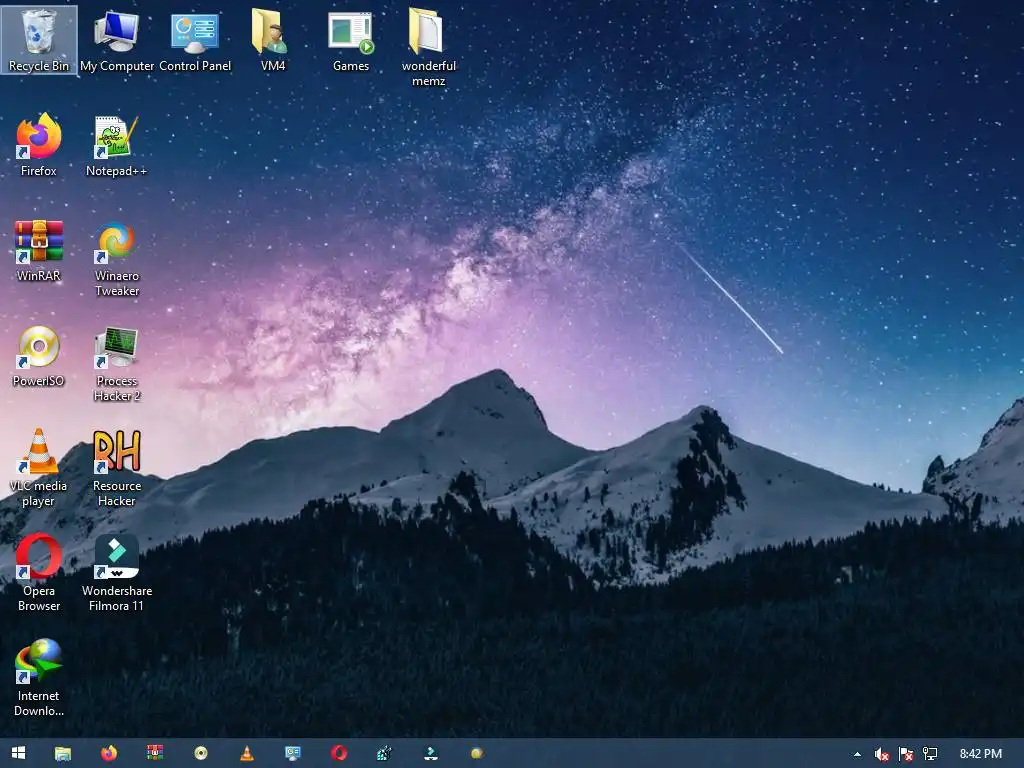Viewport: 1024px width, 768px height.
Task: Select the Resource Hacker shortcut
Action: coord(116,468)
